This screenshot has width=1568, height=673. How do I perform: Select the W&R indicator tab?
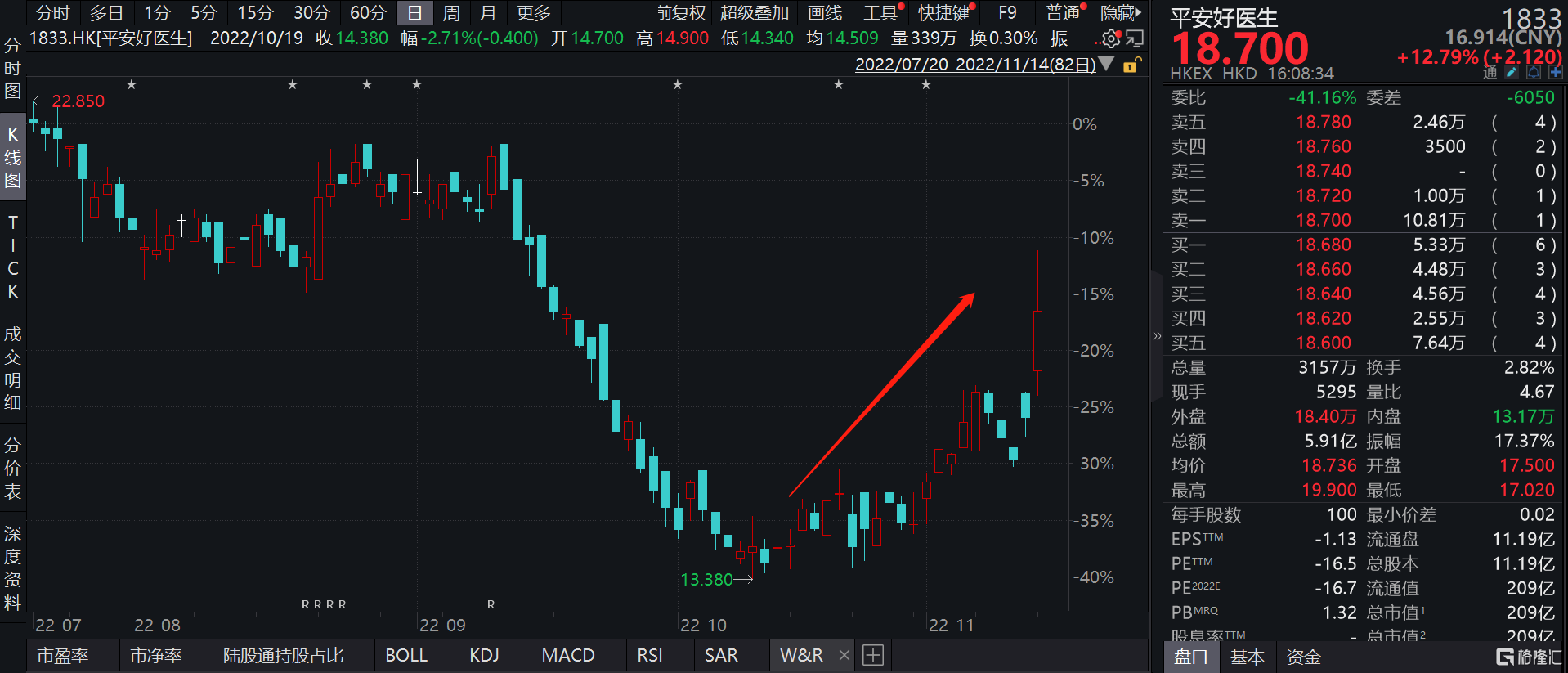pos(801,655)
